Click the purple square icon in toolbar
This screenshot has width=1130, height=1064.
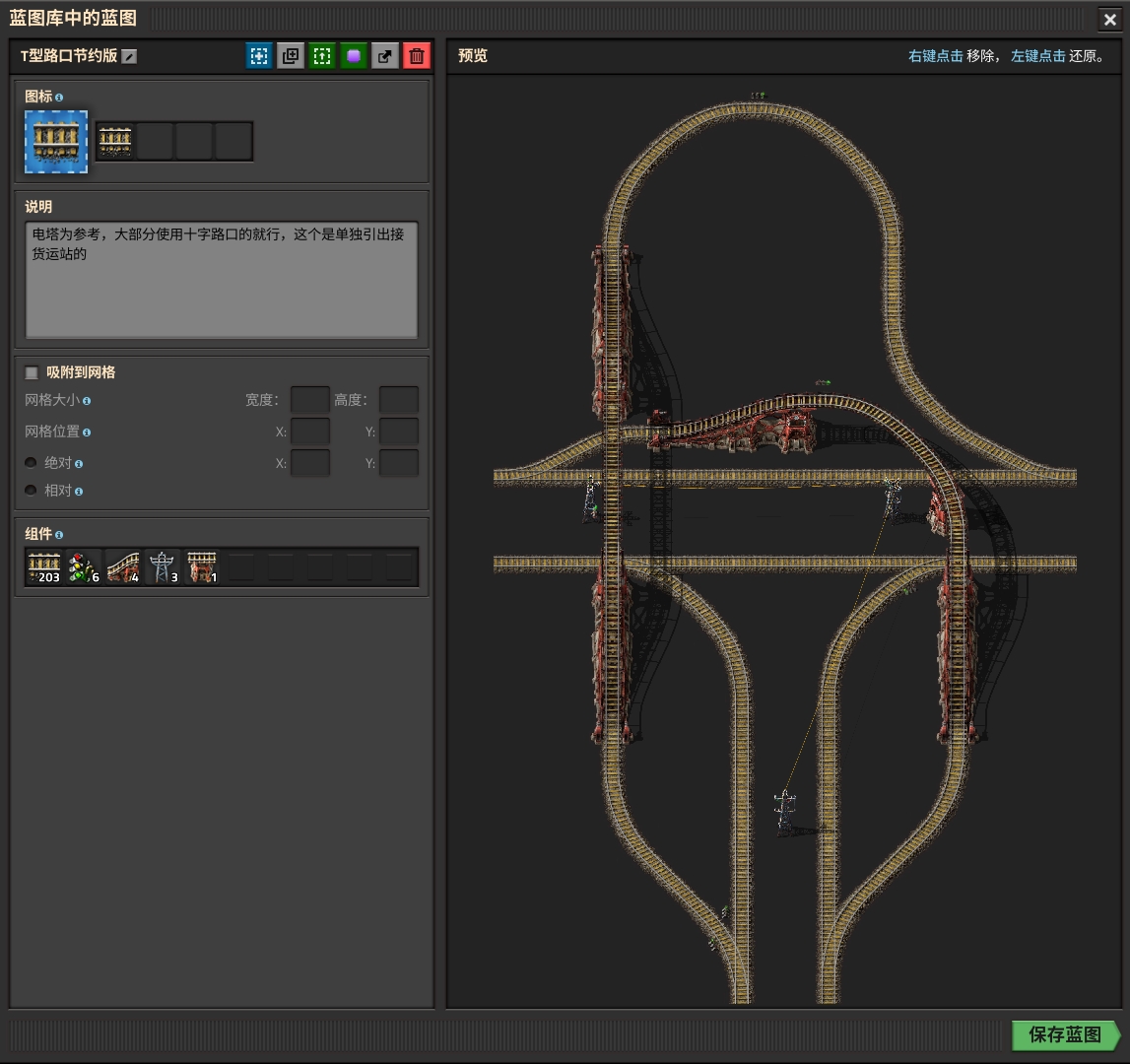tap(353, 56)
